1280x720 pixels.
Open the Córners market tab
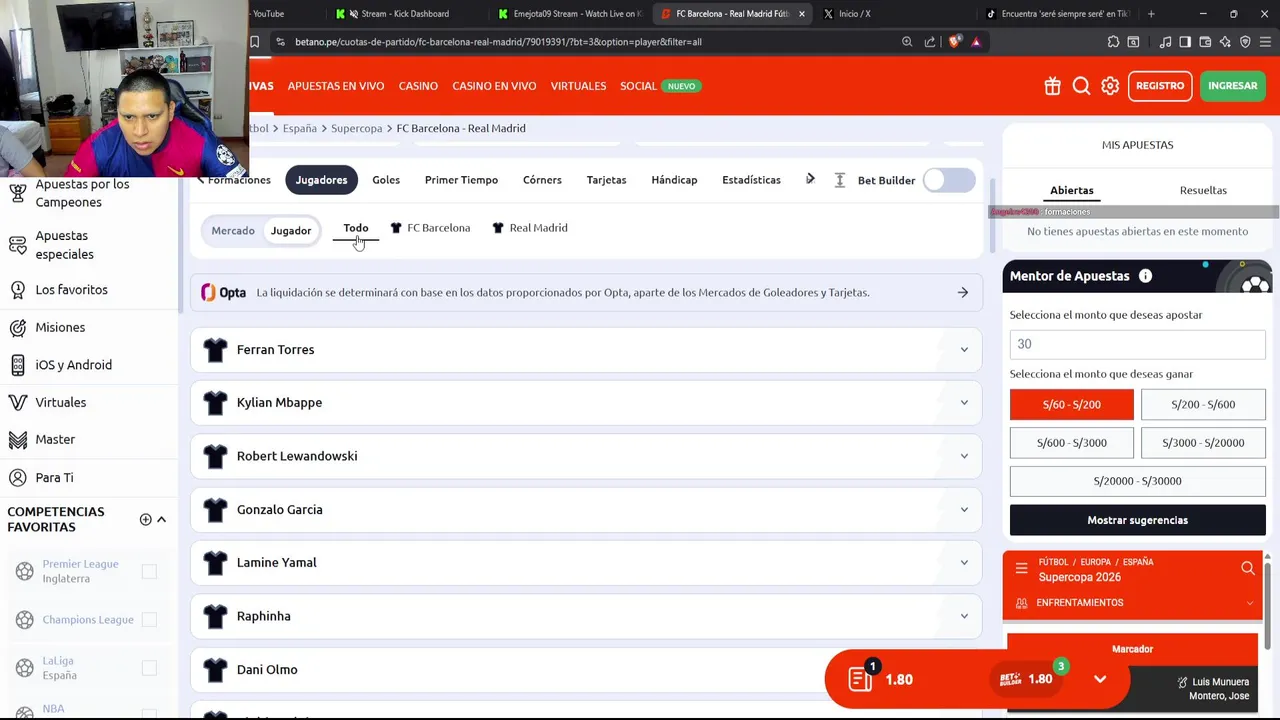point(542,180)
